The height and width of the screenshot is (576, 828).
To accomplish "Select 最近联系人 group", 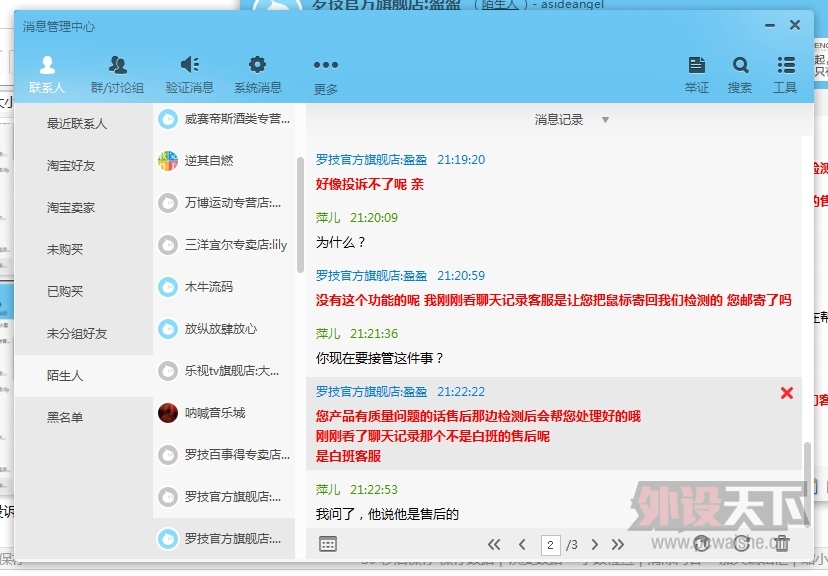I will point(83,124).
